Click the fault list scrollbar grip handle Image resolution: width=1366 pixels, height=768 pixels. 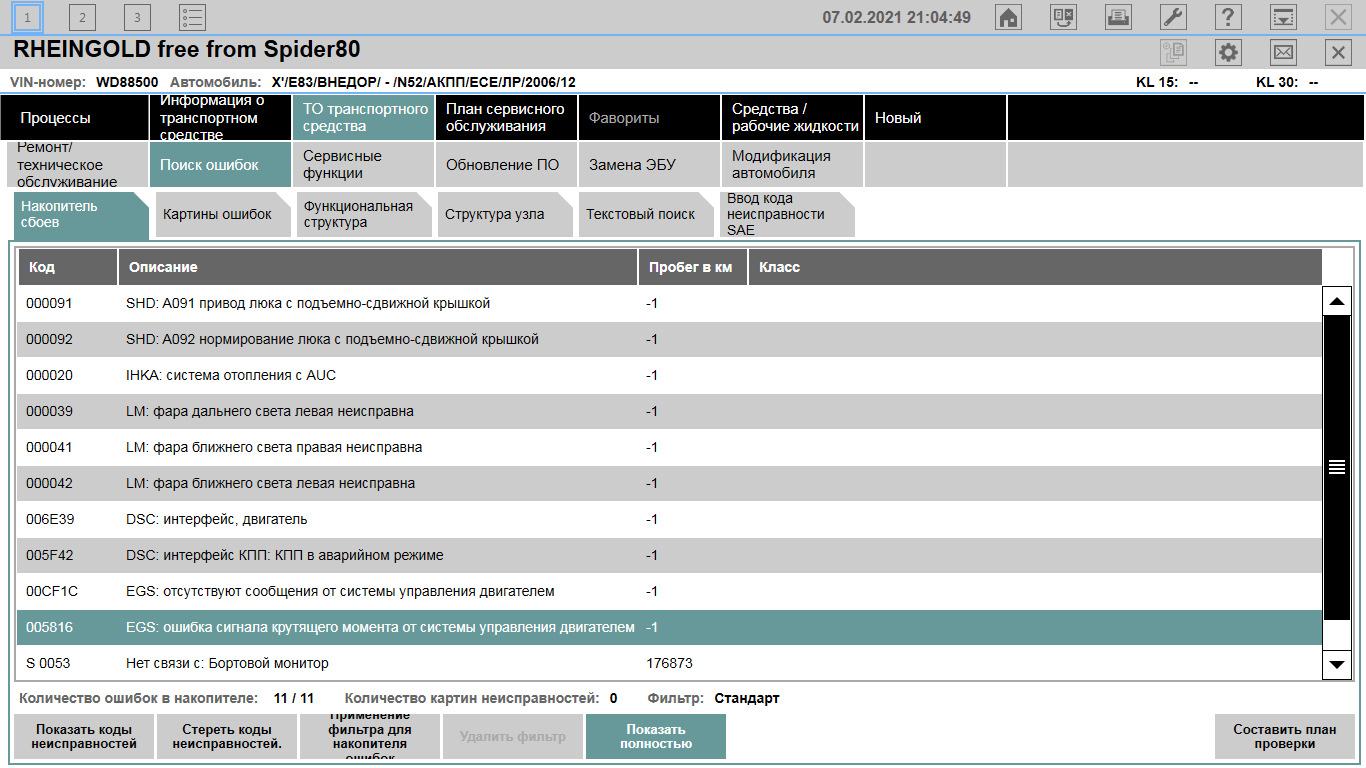(1337, 467)
